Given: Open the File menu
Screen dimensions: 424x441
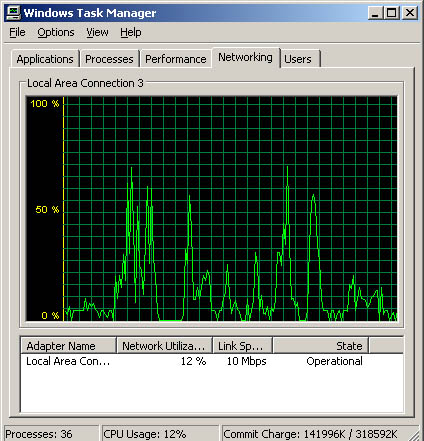Looking at the screenshot, I should point(17,32).
